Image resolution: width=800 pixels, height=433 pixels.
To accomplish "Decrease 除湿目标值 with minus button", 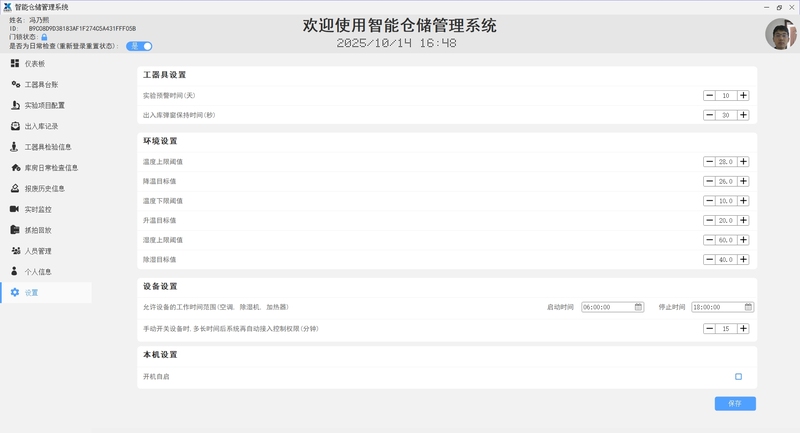I will 709,260.
